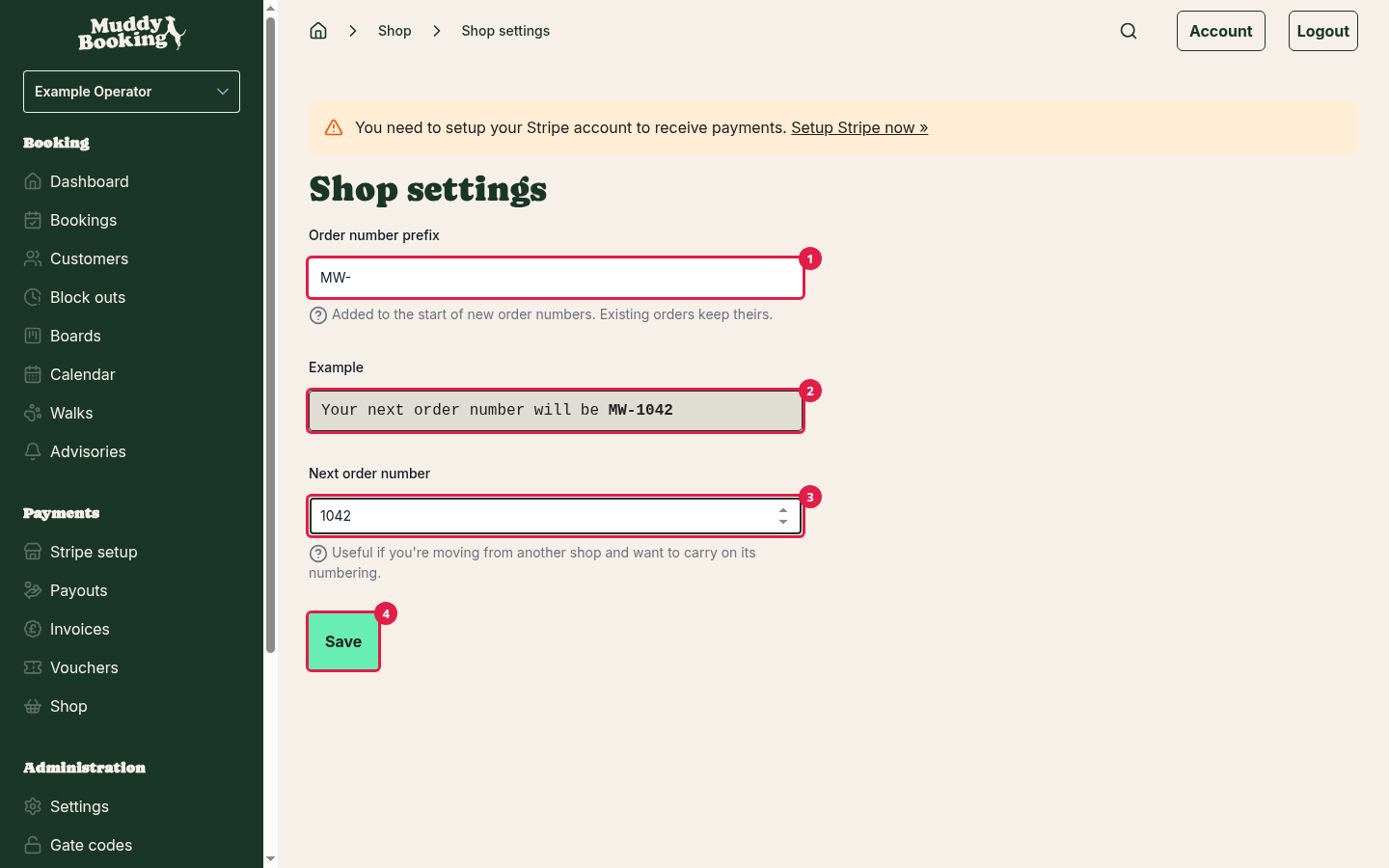Click help icon under next order number
1389x868 pixels.
[317, 554]
